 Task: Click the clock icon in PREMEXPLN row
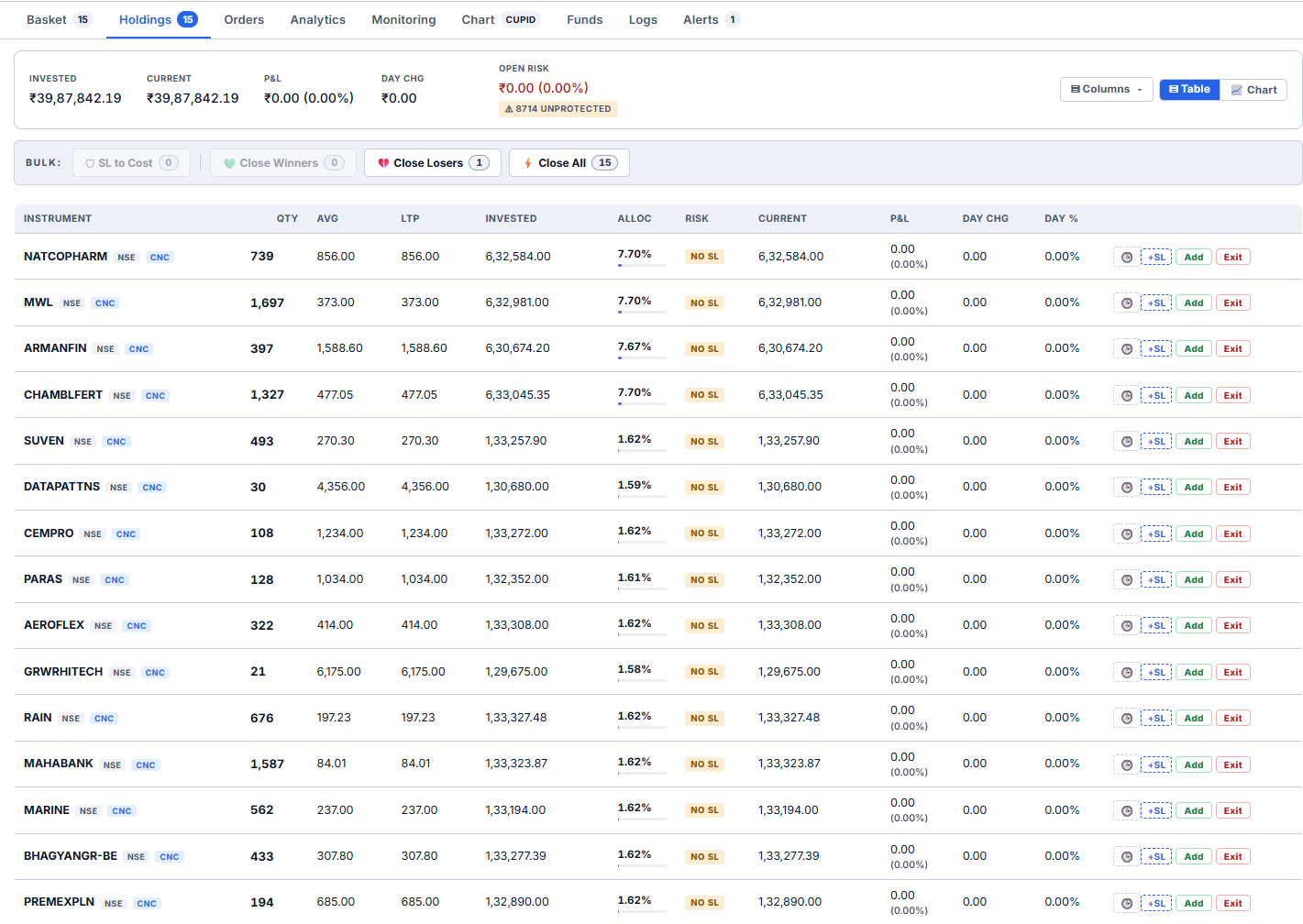1126,904
